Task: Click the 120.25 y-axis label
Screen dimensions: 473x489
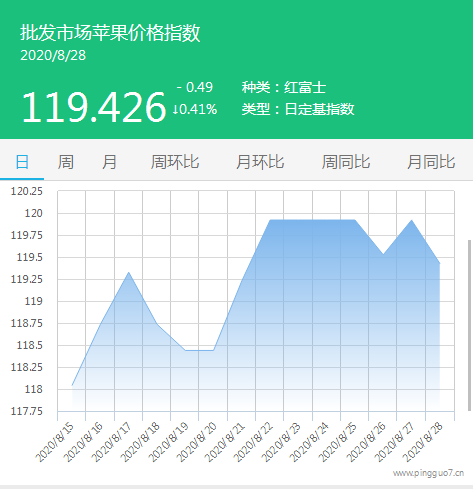Action: click(x=27, y=191)
